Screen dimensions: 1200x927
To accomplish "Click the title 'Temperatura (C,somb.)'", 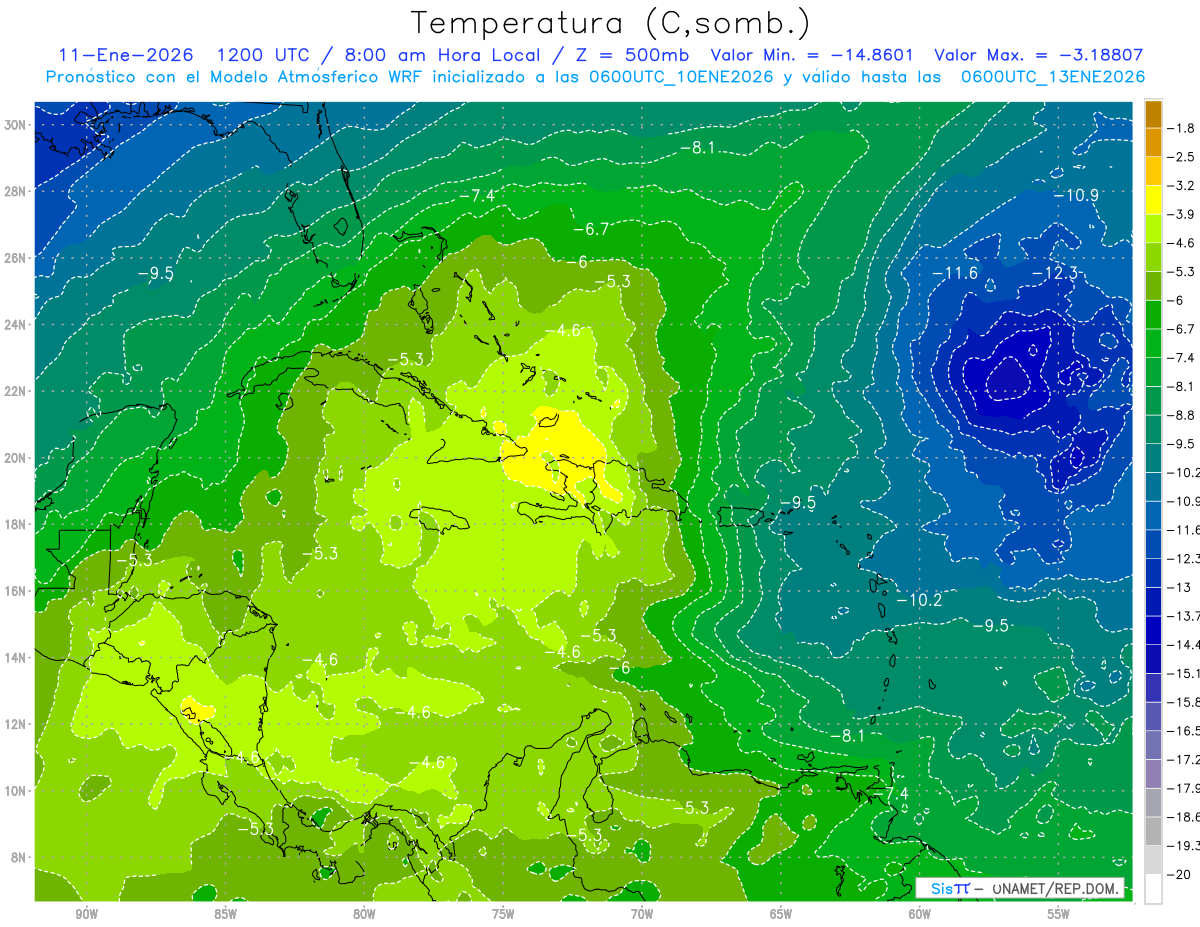I will tap(609, 22).
